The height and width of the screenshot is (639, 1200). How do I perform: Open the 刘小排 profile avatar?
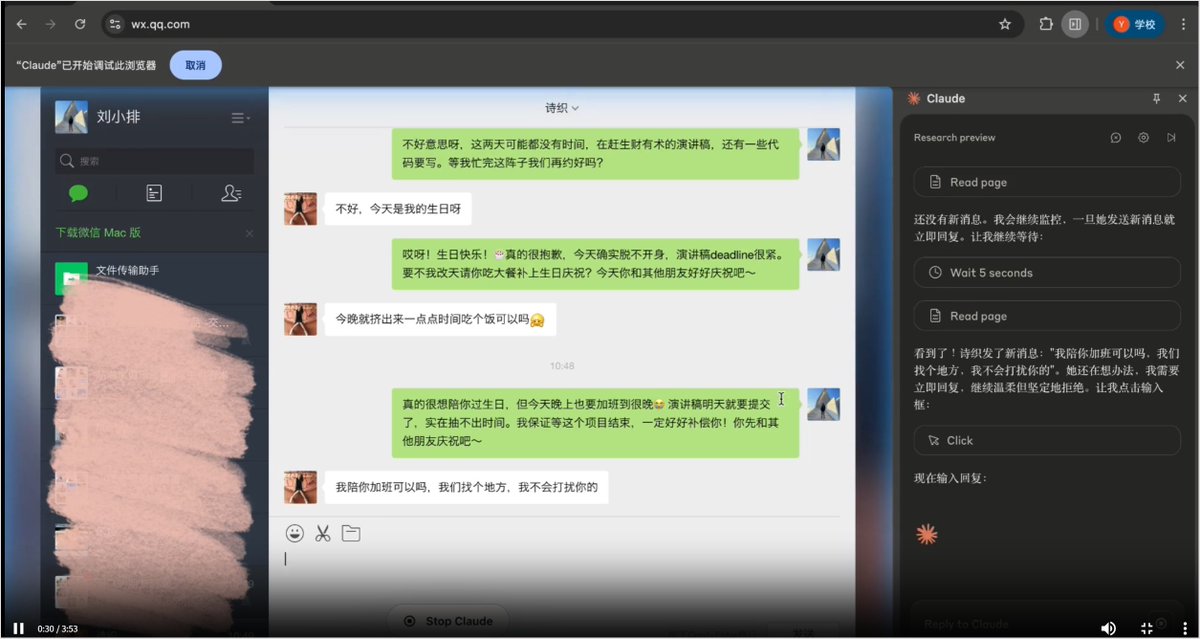coord(71,117)
